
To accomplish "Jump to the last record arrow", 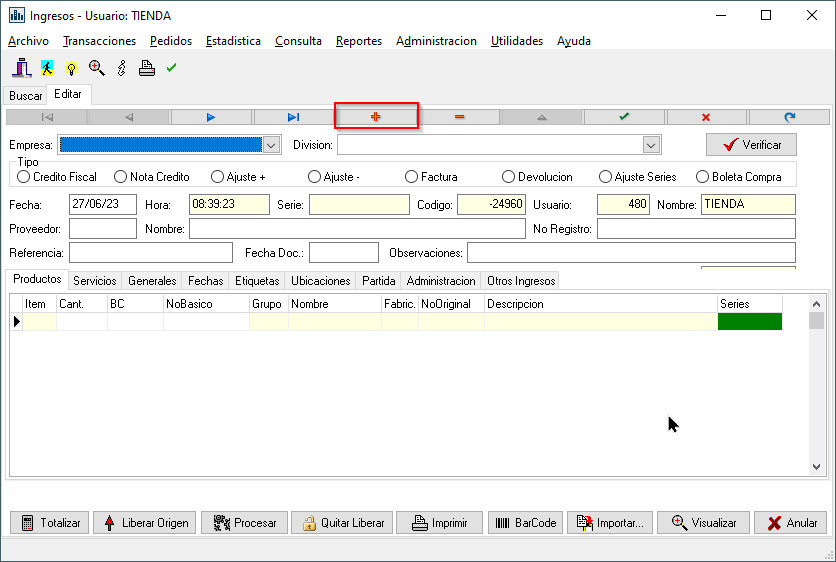I will coord(293,117).
